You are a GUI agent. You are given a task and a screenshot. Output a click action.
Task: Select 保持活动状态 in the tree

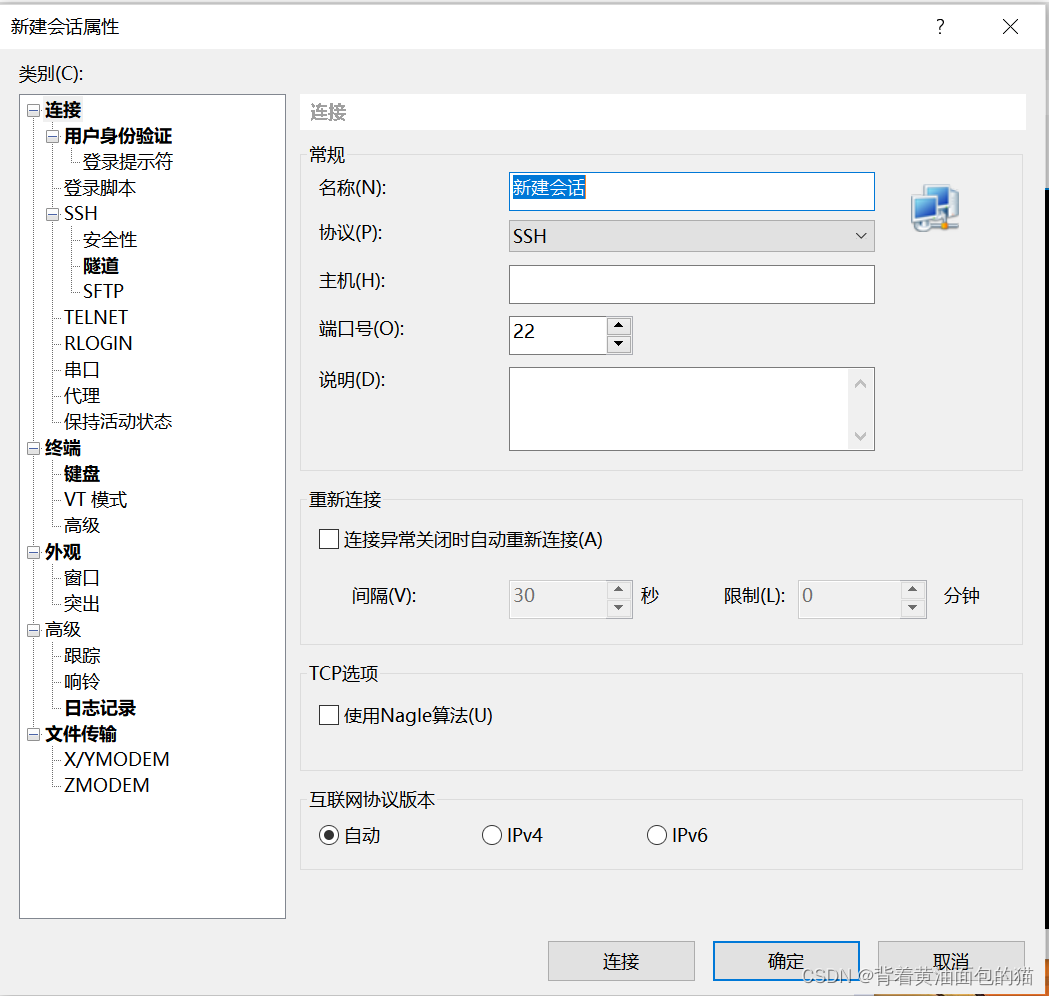coord(118,421)
